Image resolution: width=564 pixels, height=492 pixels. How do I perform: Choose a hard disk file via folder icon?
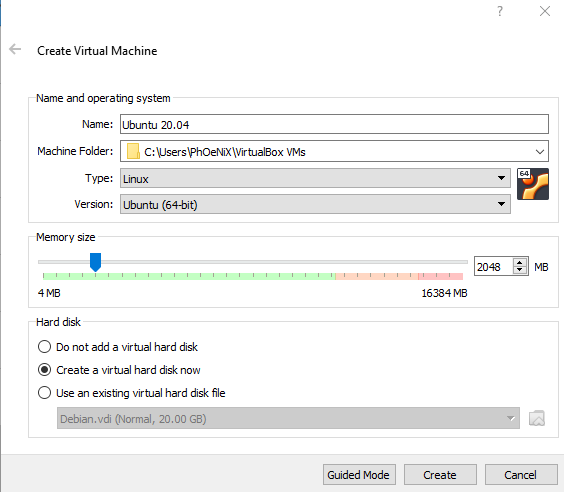pyautogui.click(x=537, y=418)
